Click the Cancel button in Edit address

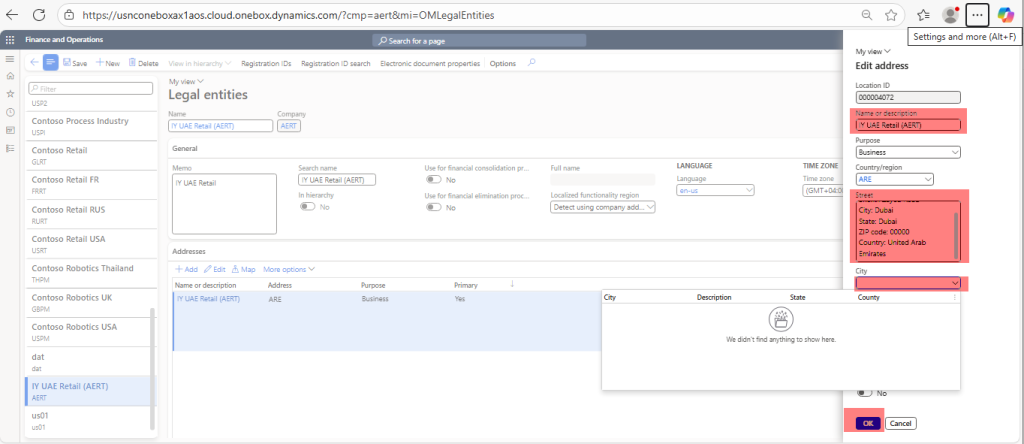(x=900, y=423)
